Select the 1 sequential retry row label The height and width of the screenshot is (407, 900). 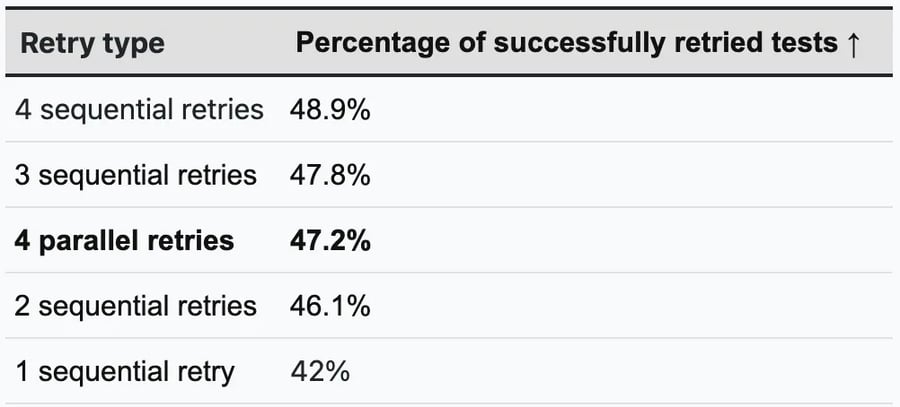coord(125,372)
